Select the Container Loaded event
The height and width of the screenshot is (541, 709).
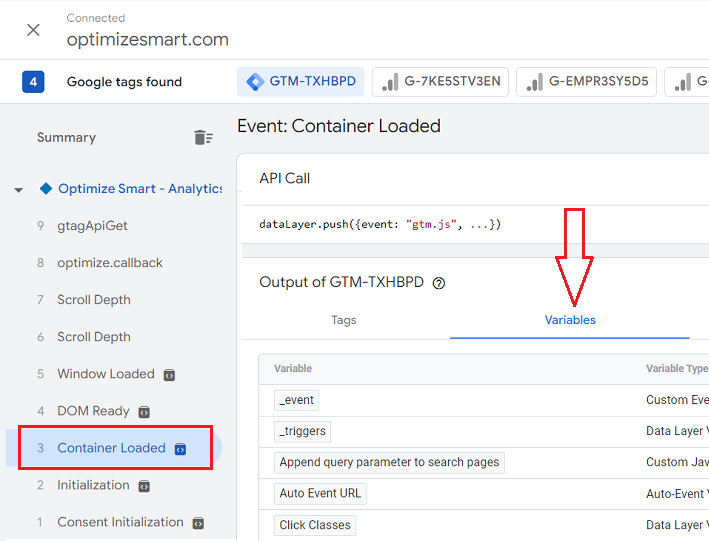[111, 448]
